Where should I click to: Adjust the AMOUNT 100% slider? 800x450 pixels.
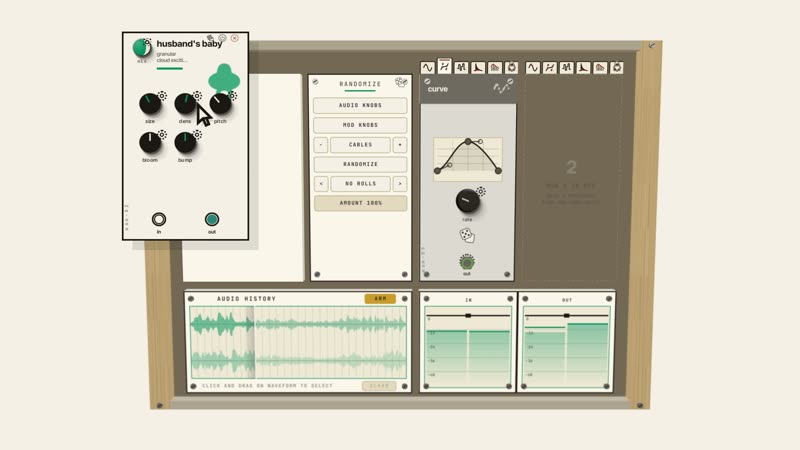click(x=360, y=203)
